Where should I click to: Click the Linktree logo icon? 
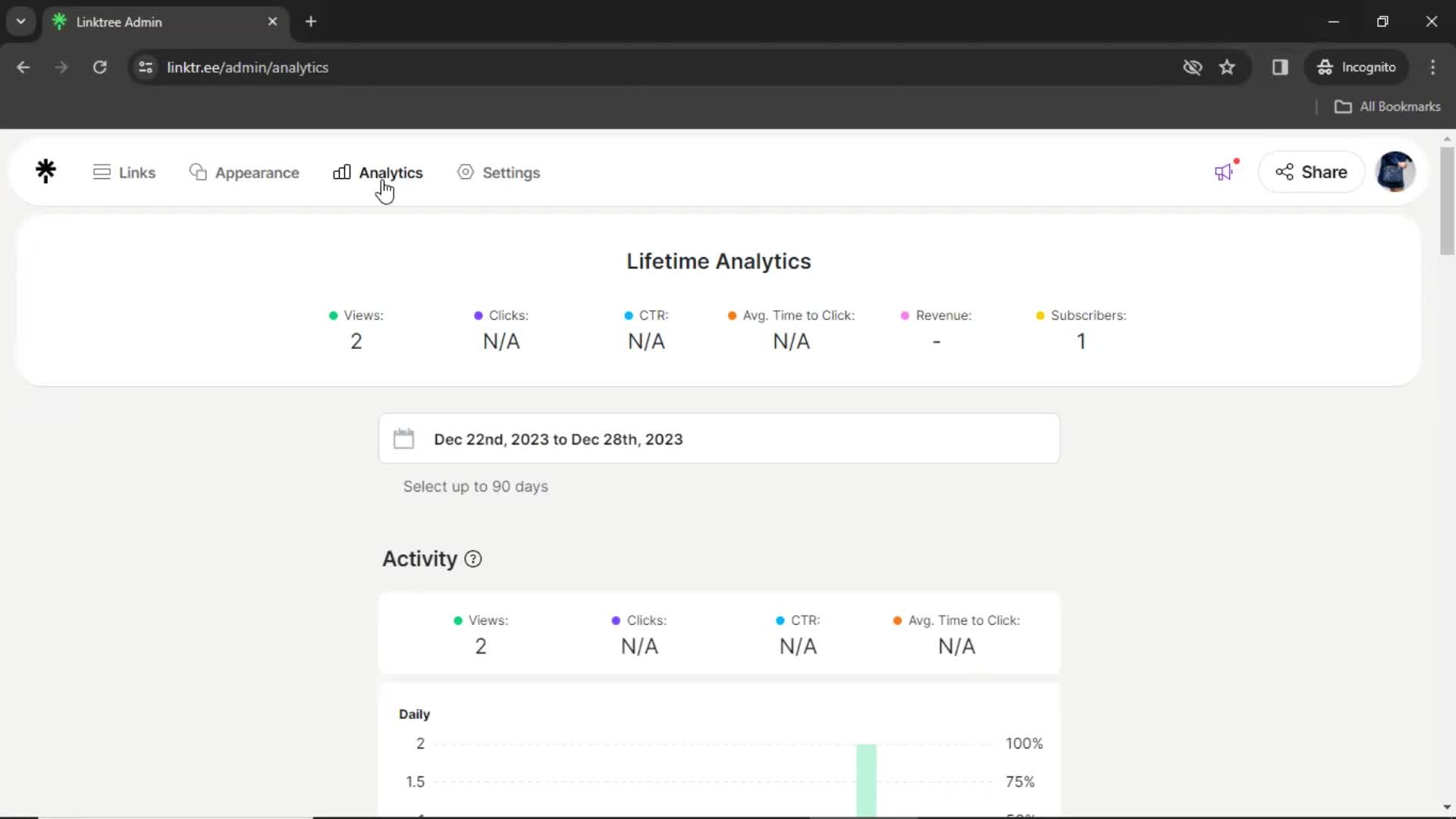46,171
